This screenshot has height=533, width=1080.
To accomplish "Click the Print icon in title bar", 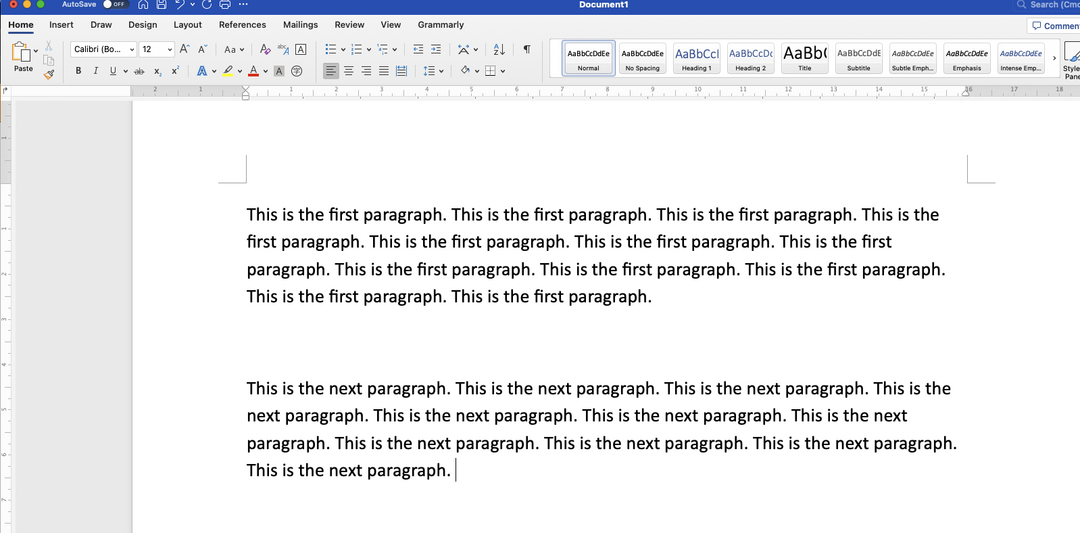I will [225, 5].
